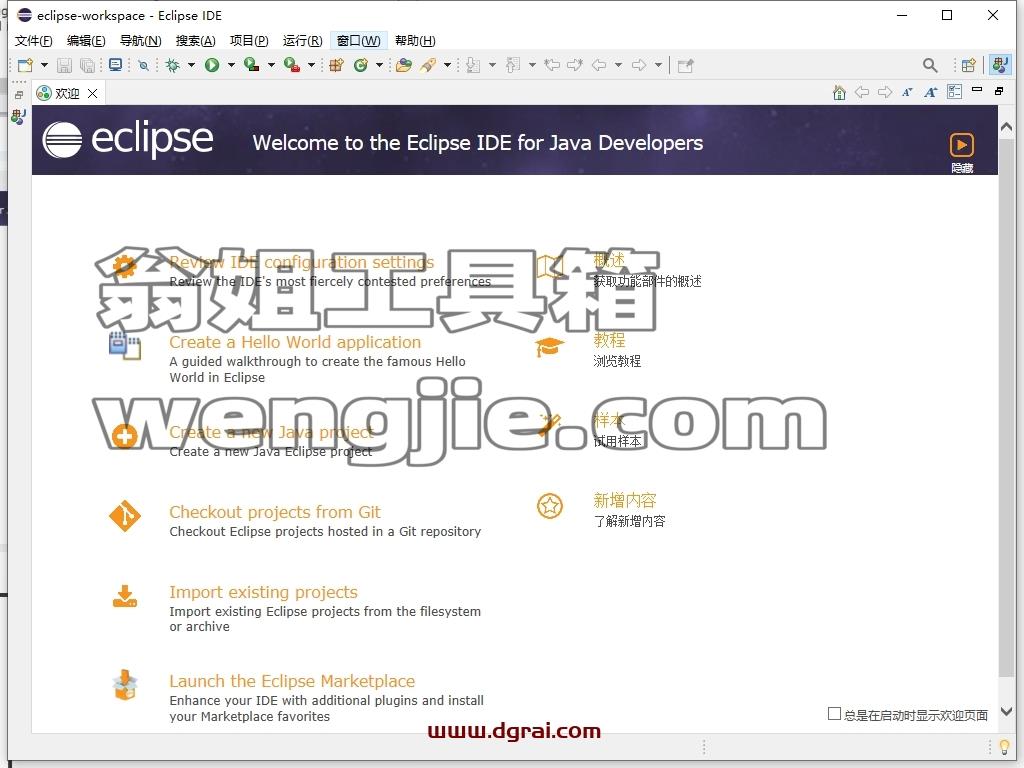Open Import existing projects link
The width and height of the screenshot is (1024, 768).
point(263,592)
